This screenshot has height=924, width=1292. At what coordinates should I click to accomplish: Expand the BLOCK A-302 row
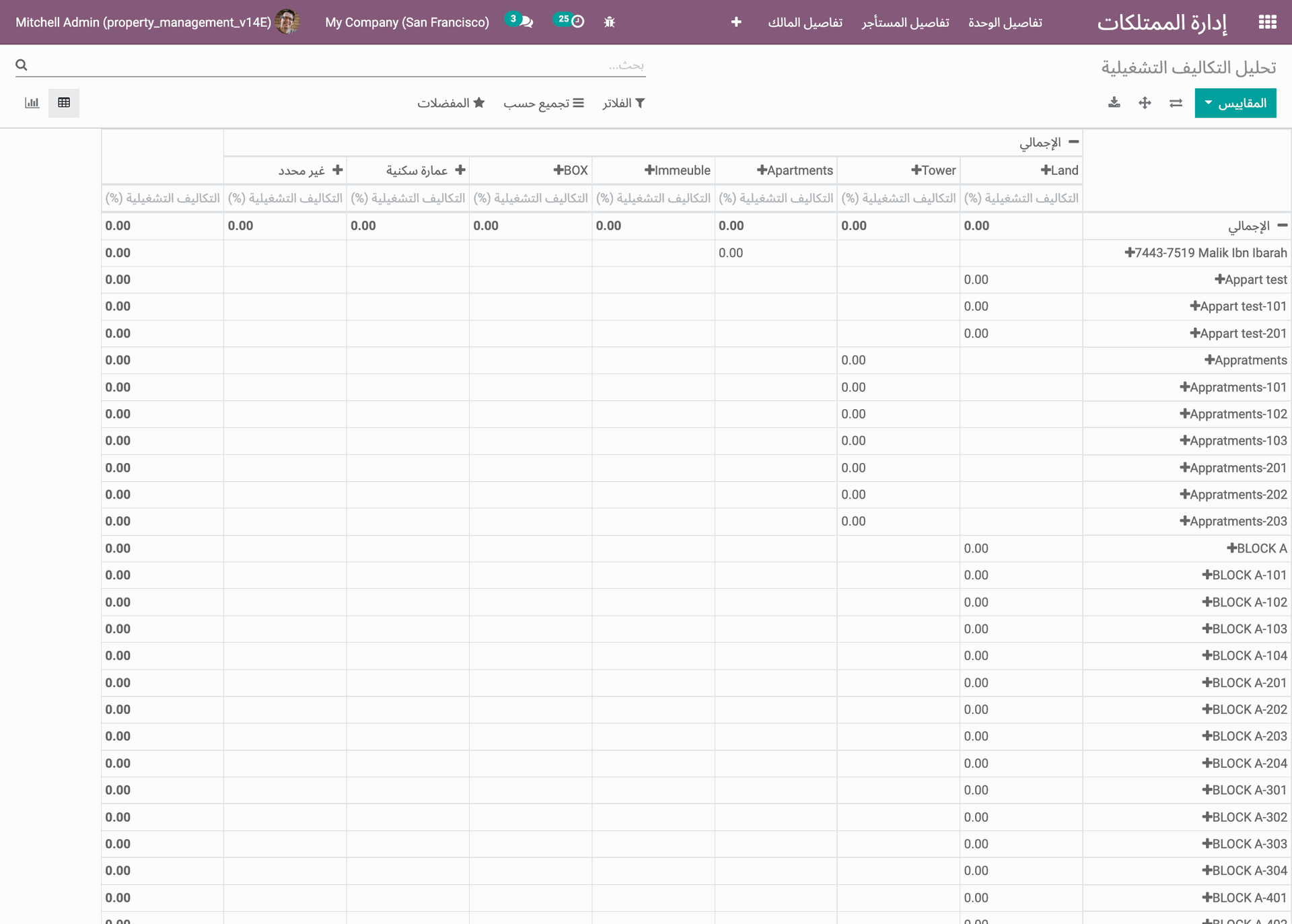pyautogui.click(x=1244, y=817)
